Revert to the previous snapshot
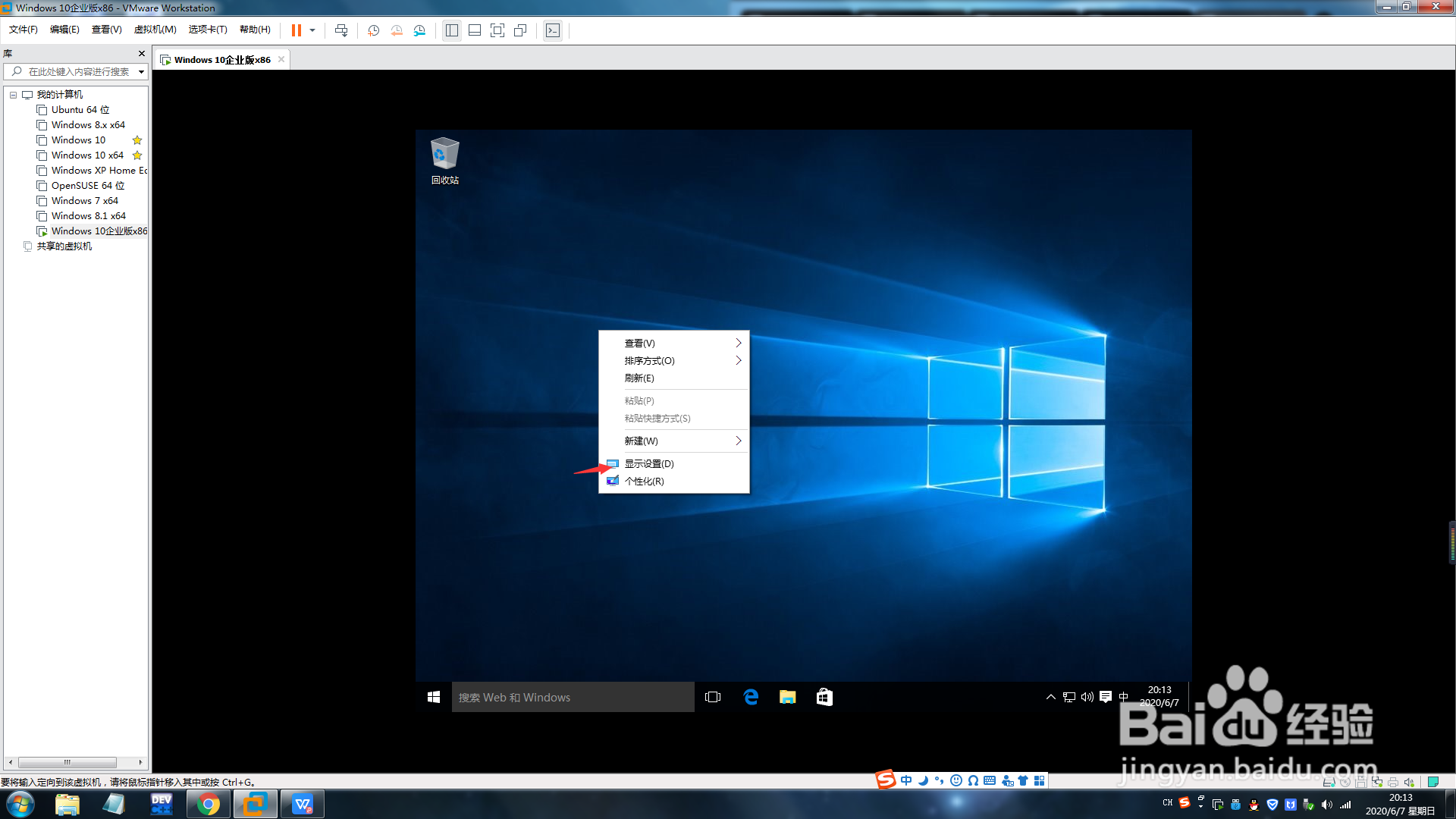1456x819 pixels. [x=397, y=30]
